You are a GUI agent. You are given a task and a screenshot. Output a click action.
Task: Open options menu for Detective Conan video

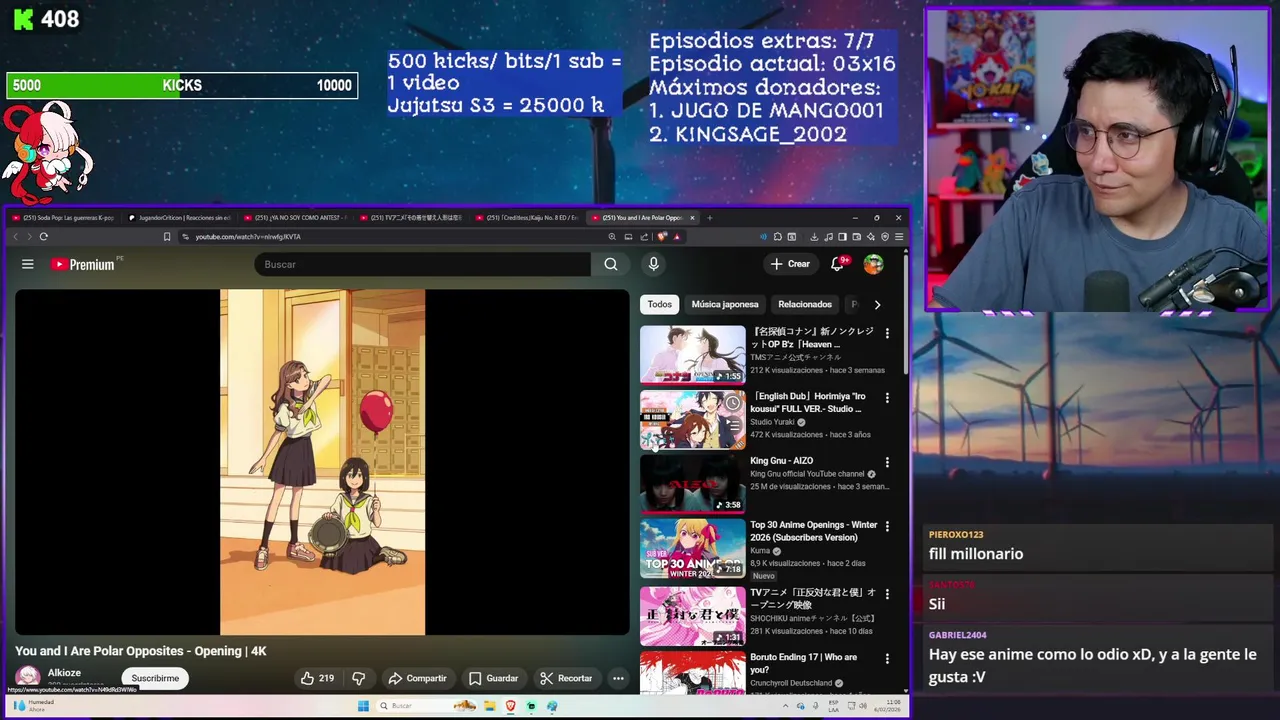point(887,333)
